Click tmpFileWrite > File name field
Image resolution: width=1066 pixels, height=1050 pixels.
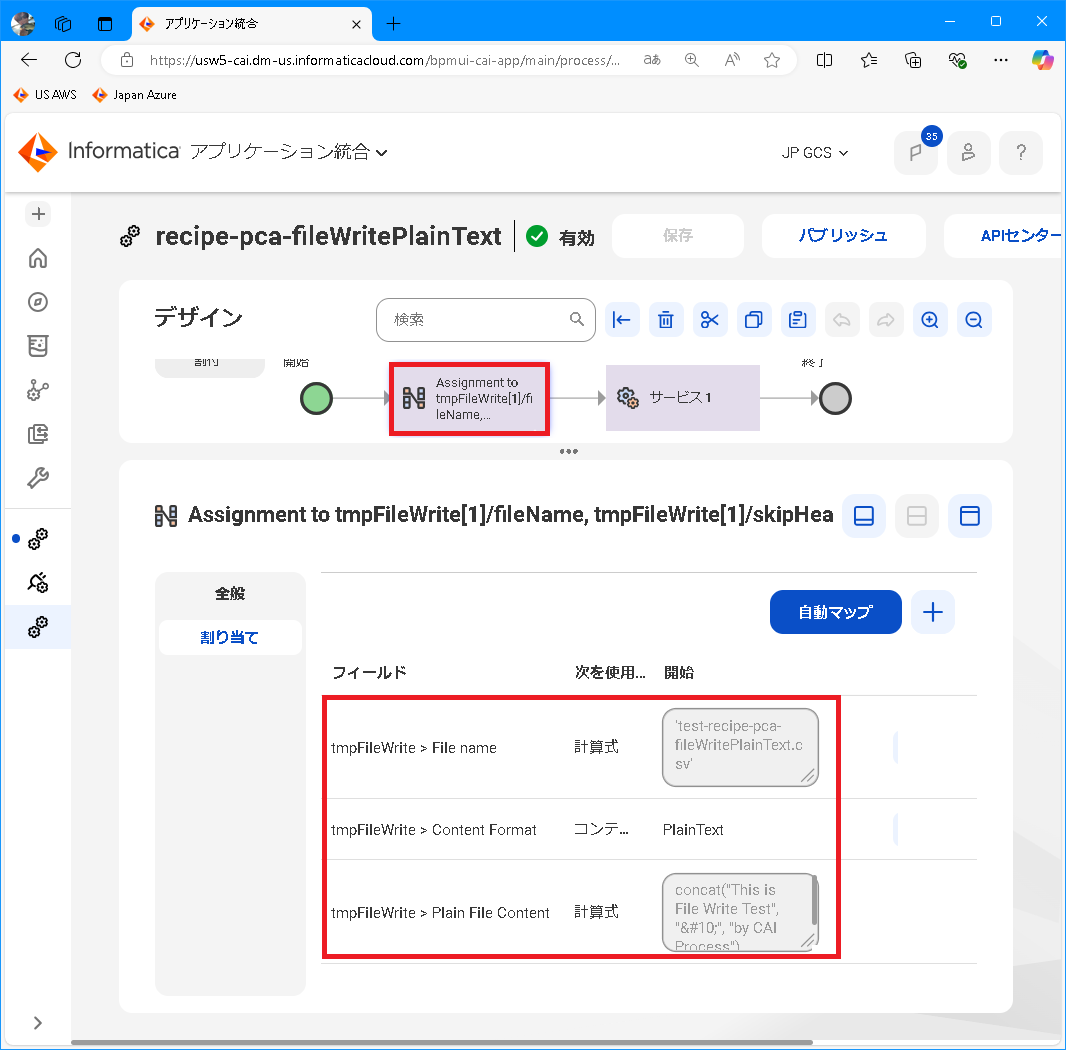point(413,748)
